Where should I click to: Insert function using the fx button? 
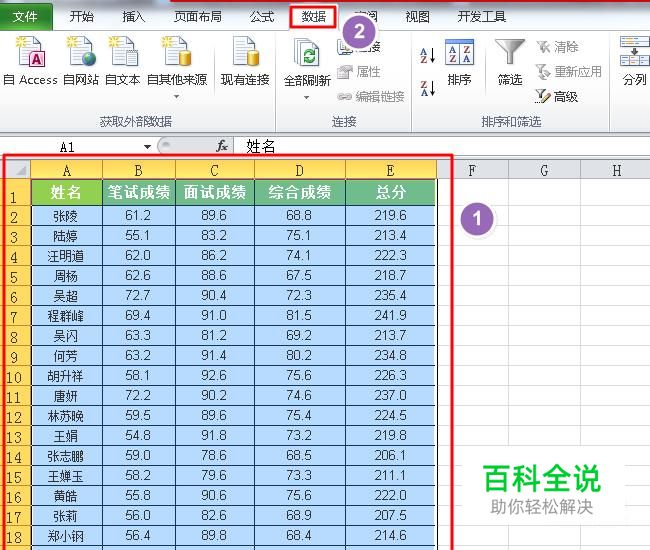[222, 146]
